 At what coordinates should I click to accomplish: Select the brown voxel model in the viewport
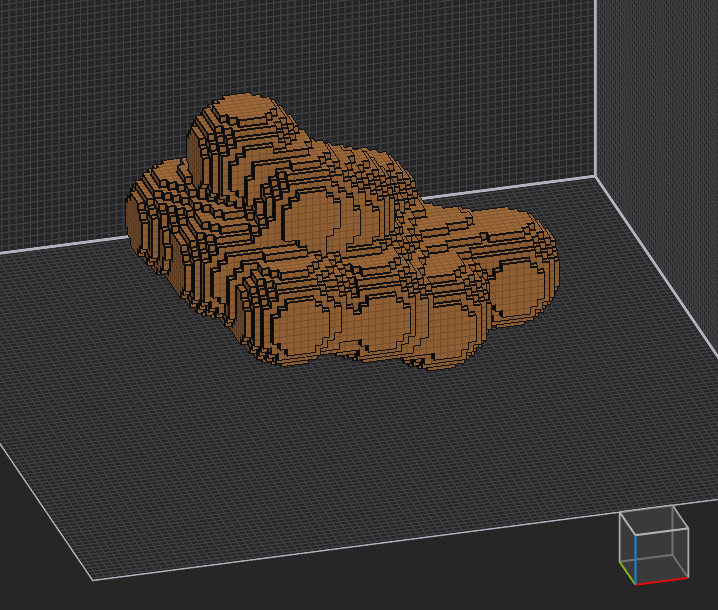click(x=343, y=232)
